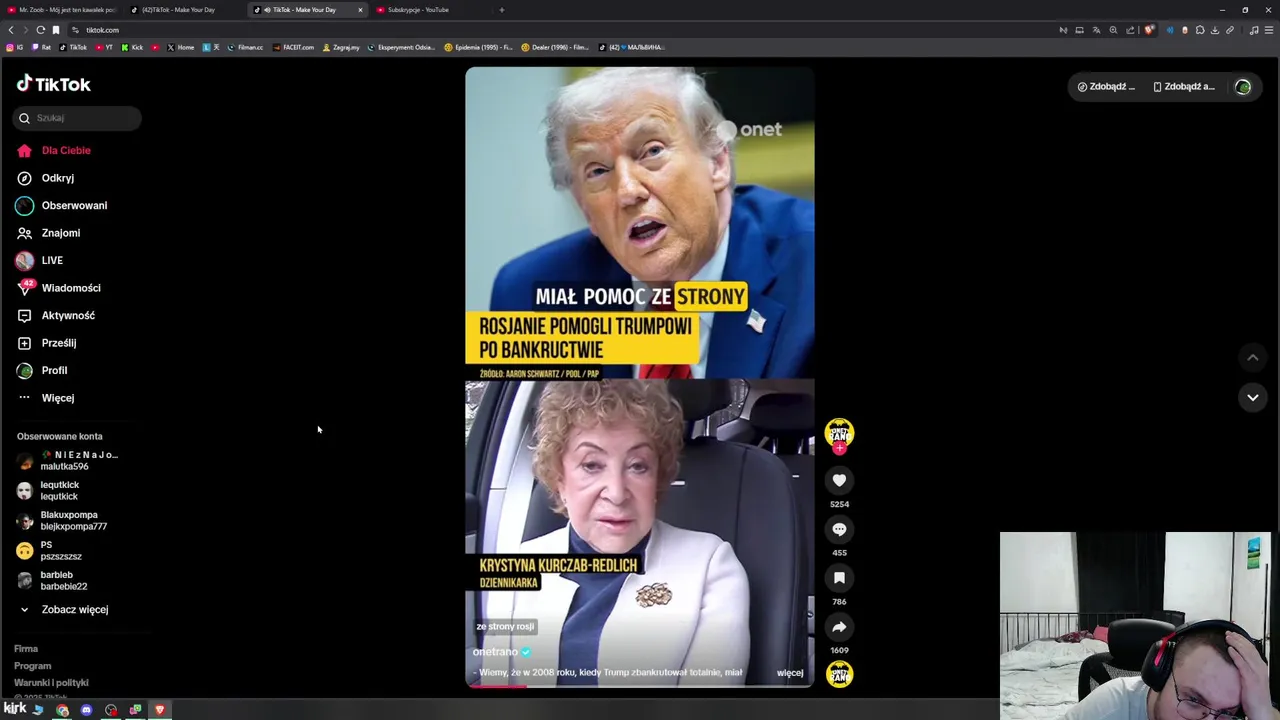Open the media control music note
The height and width of the screenshot is (720, 1280).
1254,30
